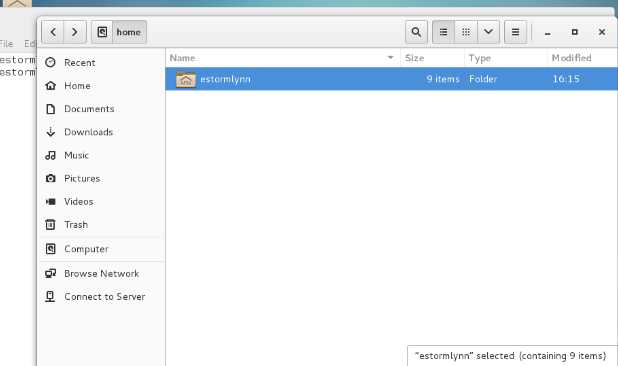The image size is (618, 366).
Task: Click the estormlynn home folder icon
Action: [186, 80]
